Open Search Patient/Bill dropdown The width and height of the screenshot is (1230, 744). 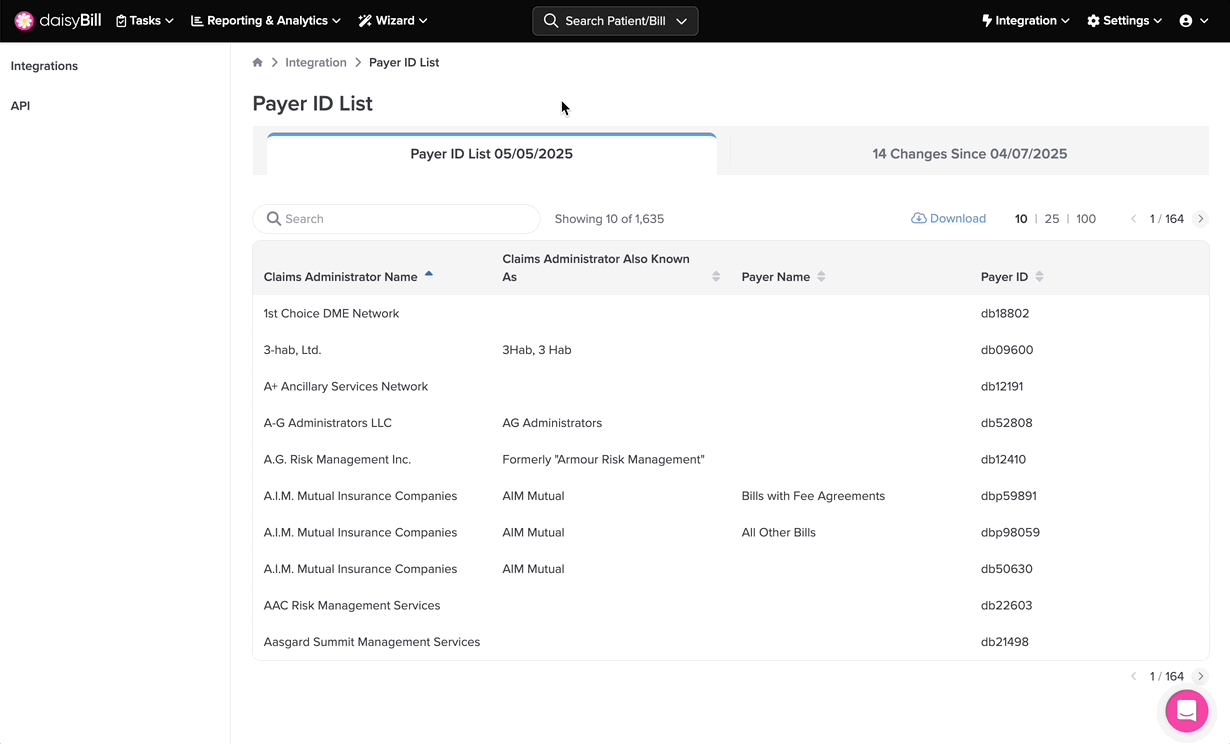coord(615,20)
